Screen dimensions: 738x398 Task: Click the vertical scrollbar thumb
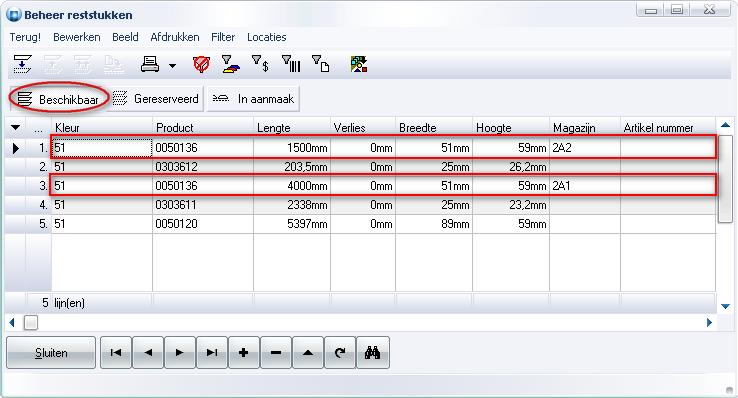coord(725,180)
